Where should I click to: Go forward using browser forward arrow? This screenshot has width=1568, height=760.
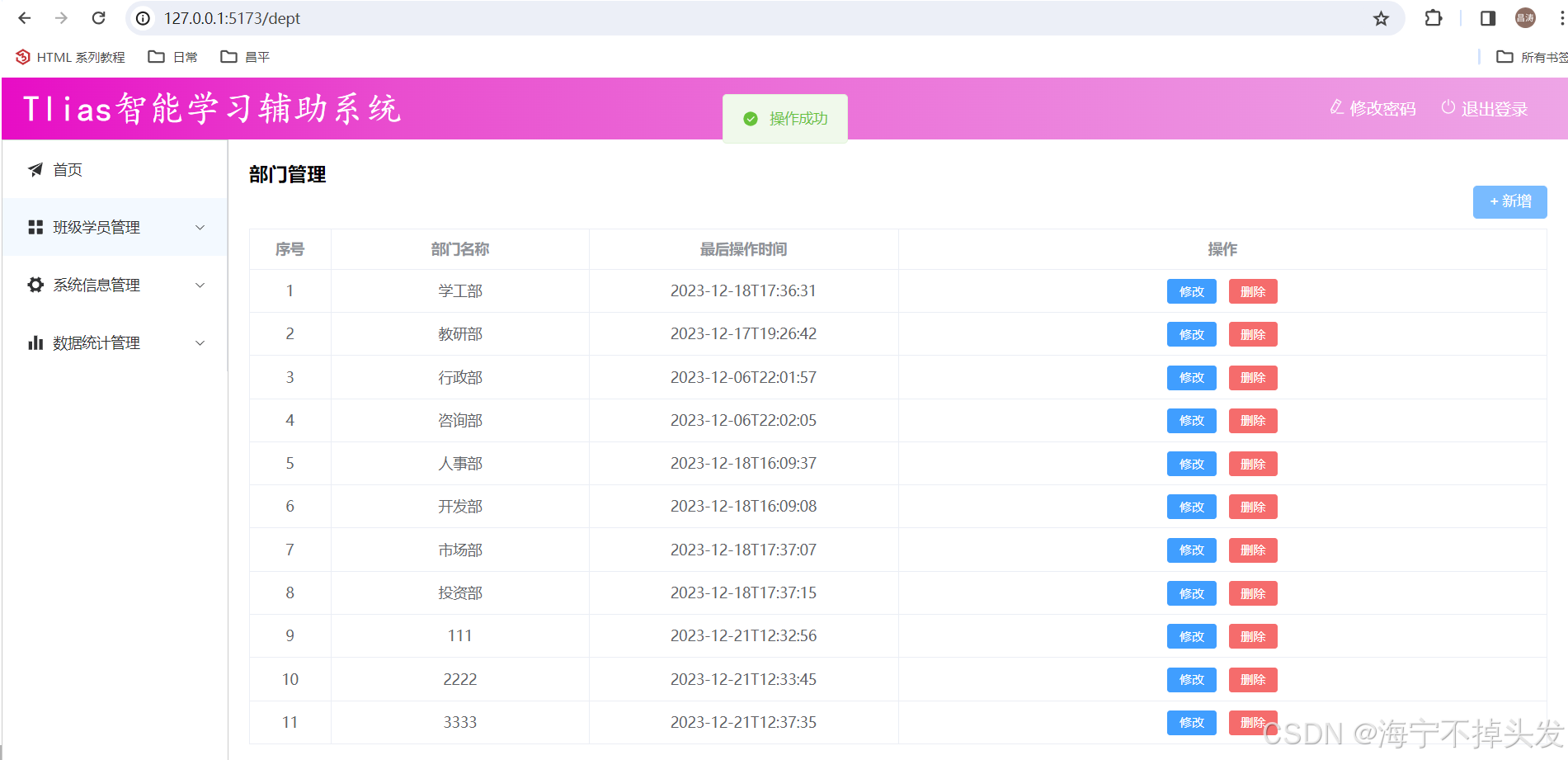(x=61, y=18)
